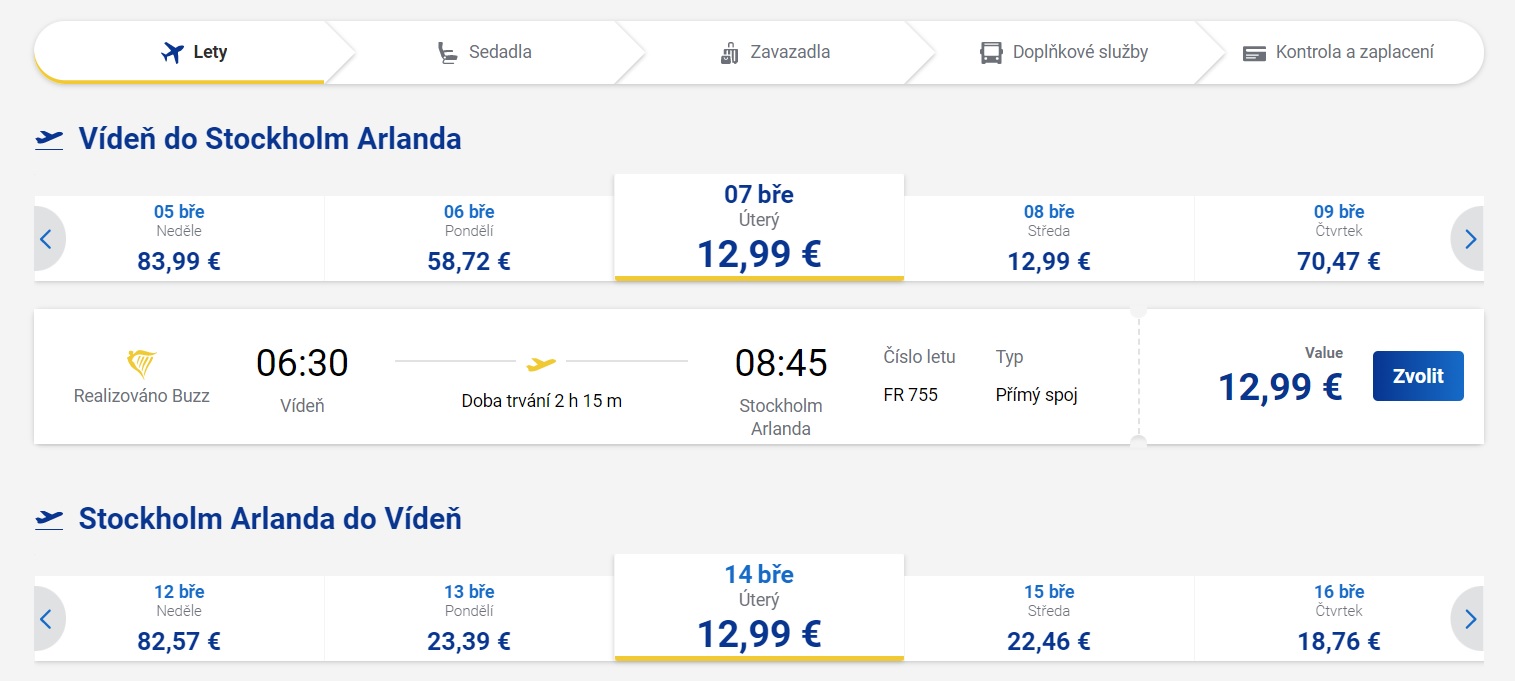Click the airplane icon in Lety step
Screen dimensions: 1515x681
click(x=173, y=52)
